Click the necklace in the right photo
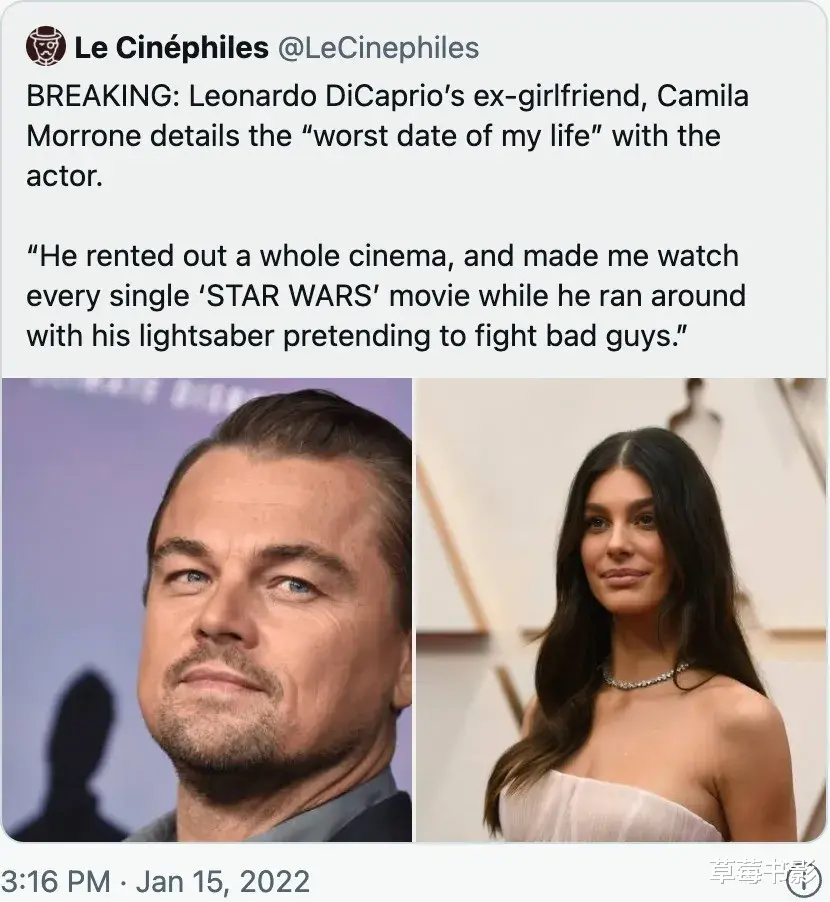The height and width of the screenshot is (902, 830). click(x=644, y=678)
